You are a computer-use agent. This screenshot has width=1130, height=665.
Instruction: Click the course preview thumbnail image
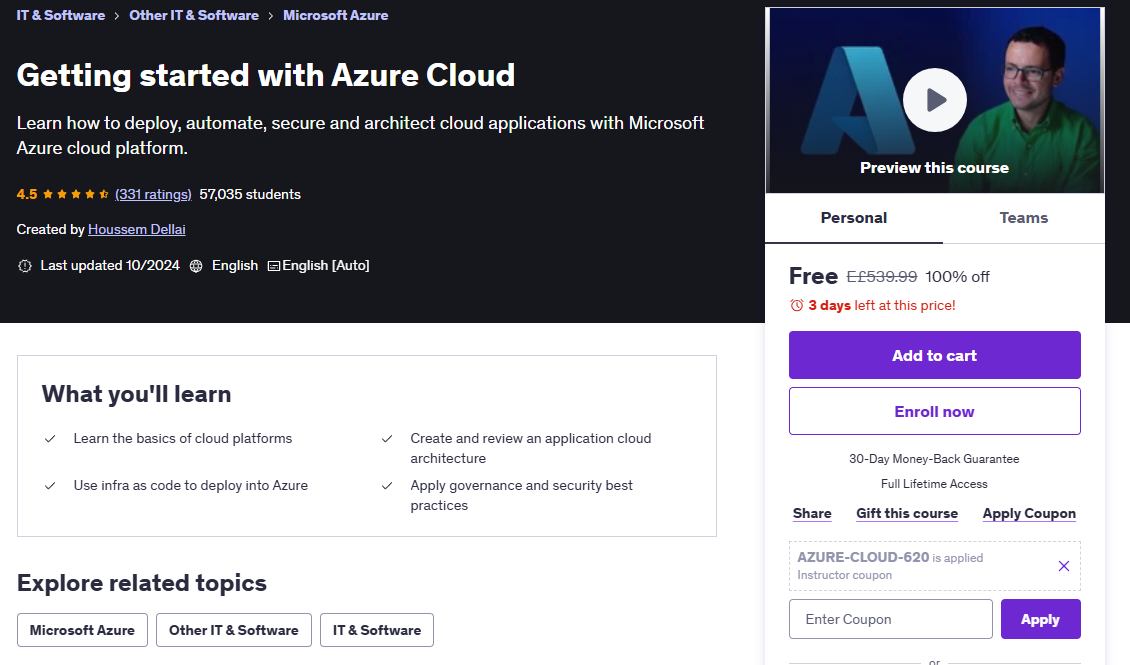(935, 100)
